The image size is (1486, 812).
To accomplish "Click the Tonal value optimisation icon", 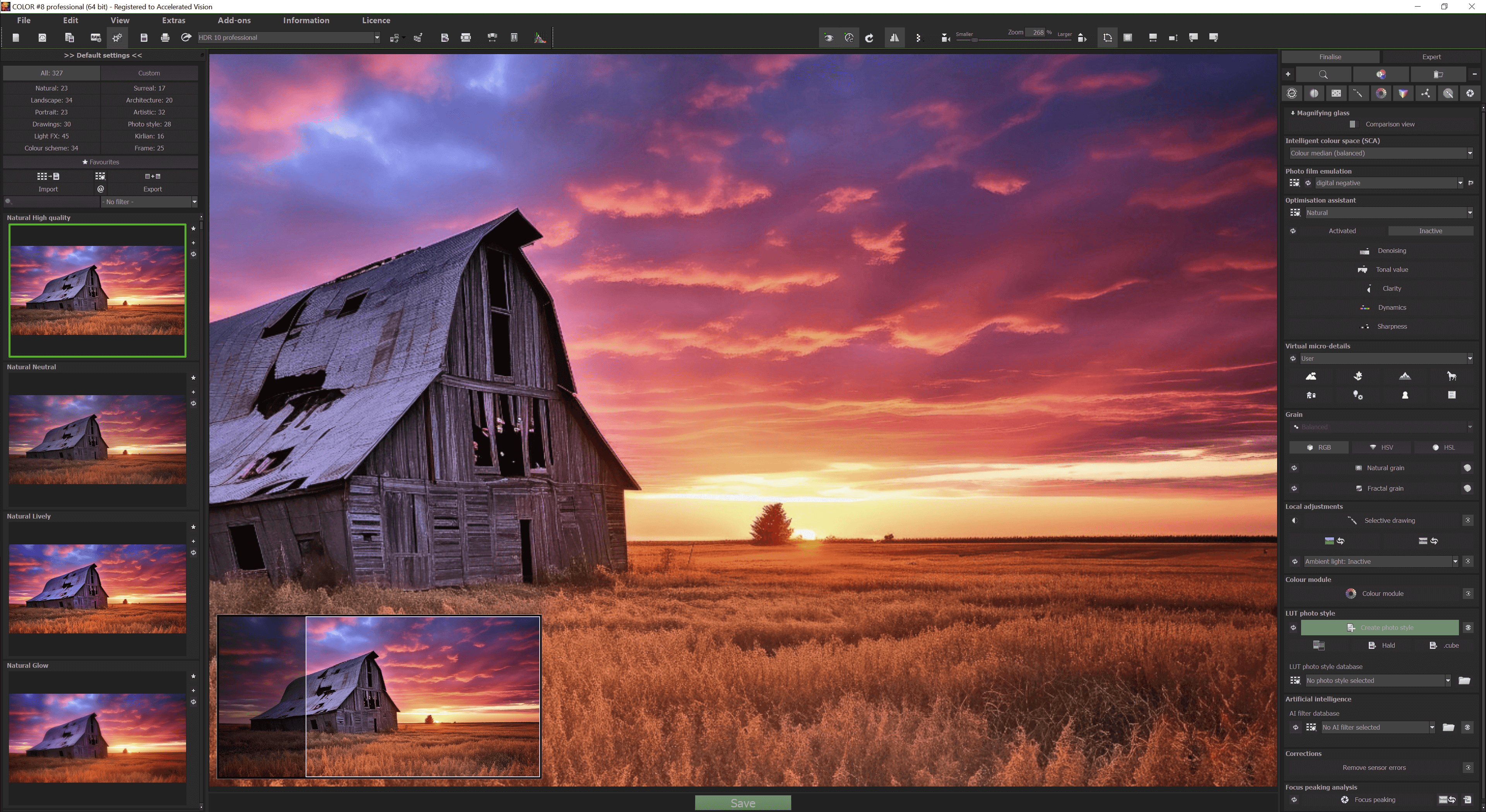I will [x=1363, y=270].
